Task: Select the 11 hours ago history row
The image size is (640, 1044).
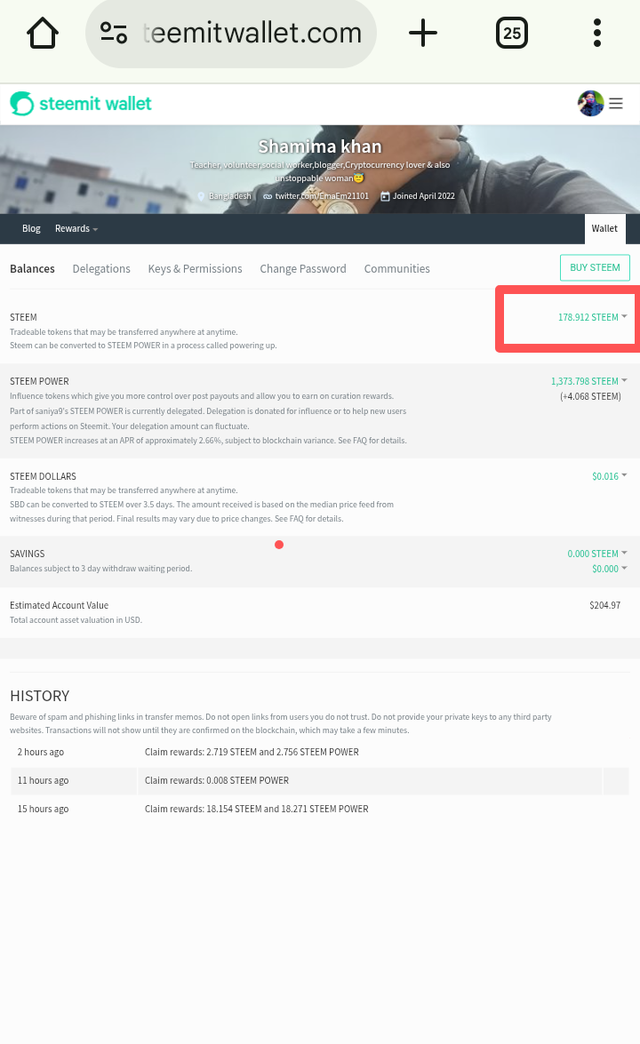Action: 320,780
